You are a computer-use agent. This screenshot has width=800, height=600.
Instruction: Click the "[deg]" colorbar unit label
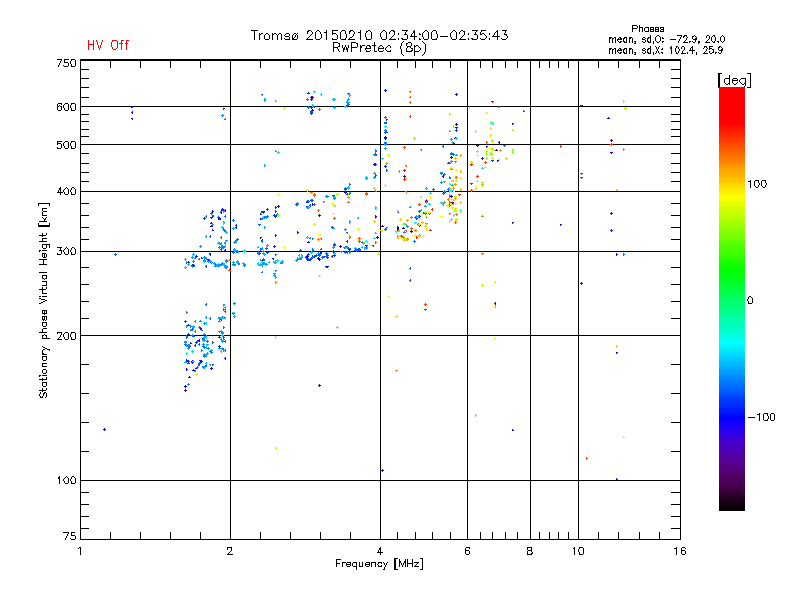coord(735,79)
